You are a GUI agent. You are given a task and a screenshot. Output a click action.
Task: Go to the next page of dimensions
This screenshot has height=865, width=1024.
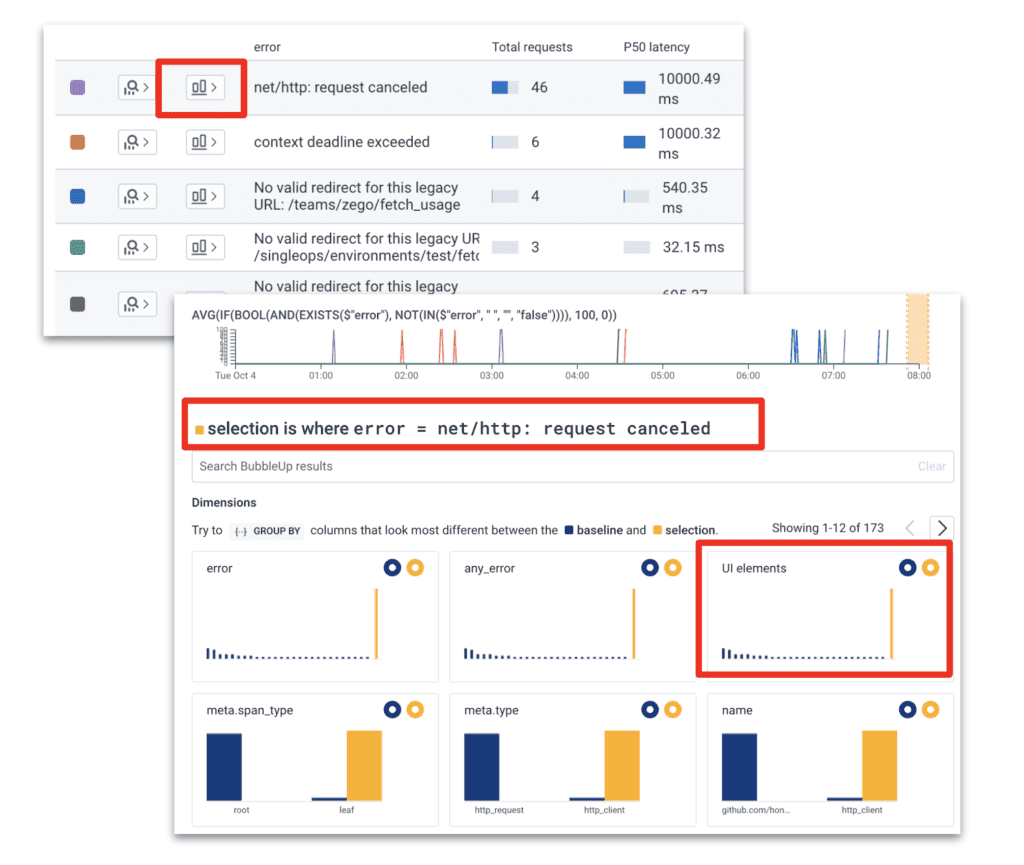941,528
